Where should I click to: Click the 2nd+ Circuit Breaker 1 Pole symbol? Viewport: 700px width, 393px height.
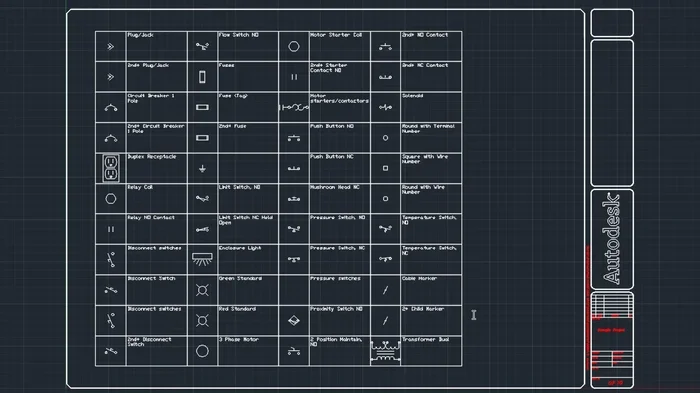pos(111,138)
